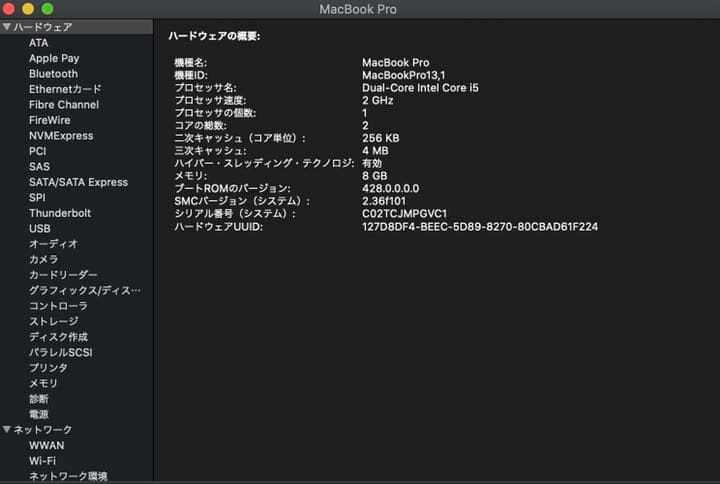Open the PCI entry
The width and height of the screenshot is (720, 484).
tap(38, 151)
